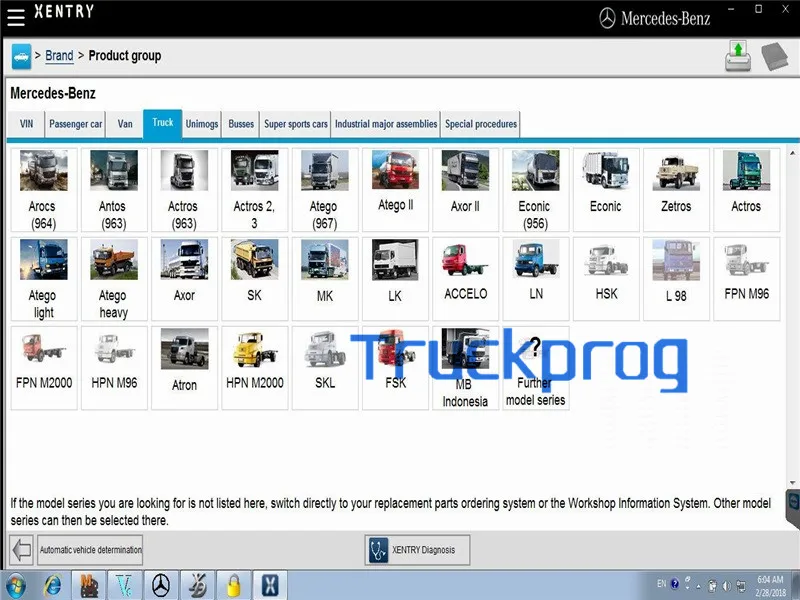Switch to Super sports cars tab
This screenshot has width=800, height=600.
295,124
